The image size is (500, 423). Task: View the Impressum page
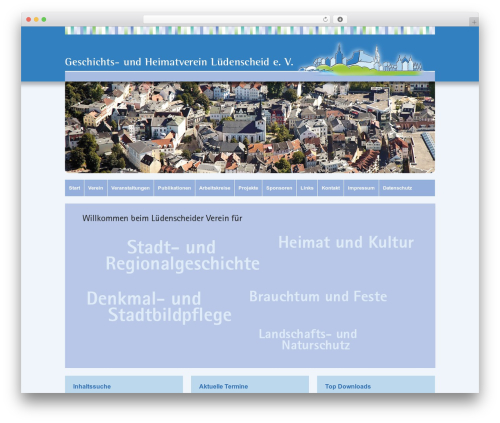tap(361, 188)
